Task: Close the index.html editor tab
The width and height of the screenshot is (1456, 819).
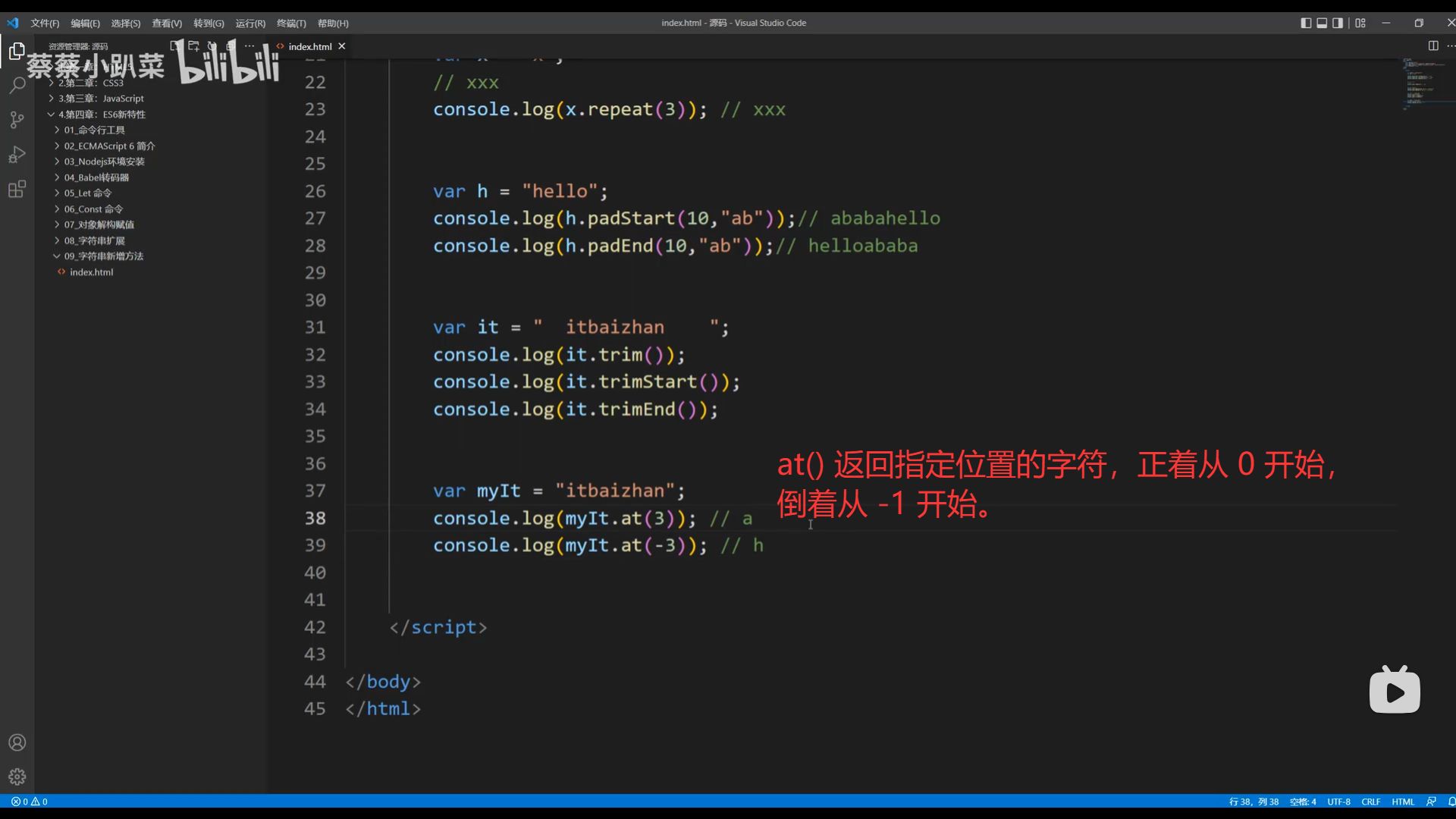Action: coord(342,46)
